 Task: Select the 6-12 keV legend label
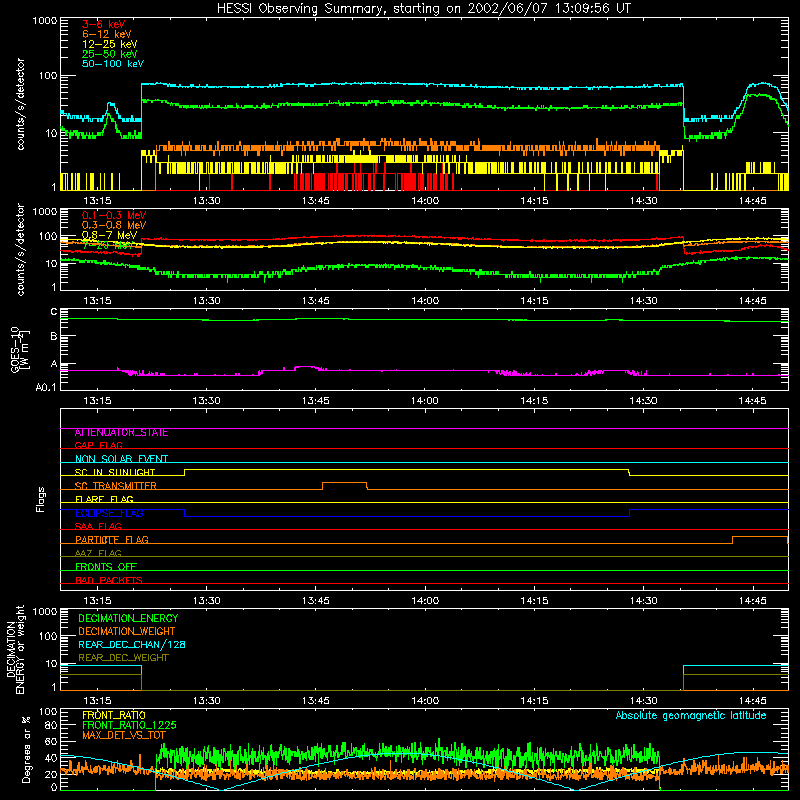107,34
